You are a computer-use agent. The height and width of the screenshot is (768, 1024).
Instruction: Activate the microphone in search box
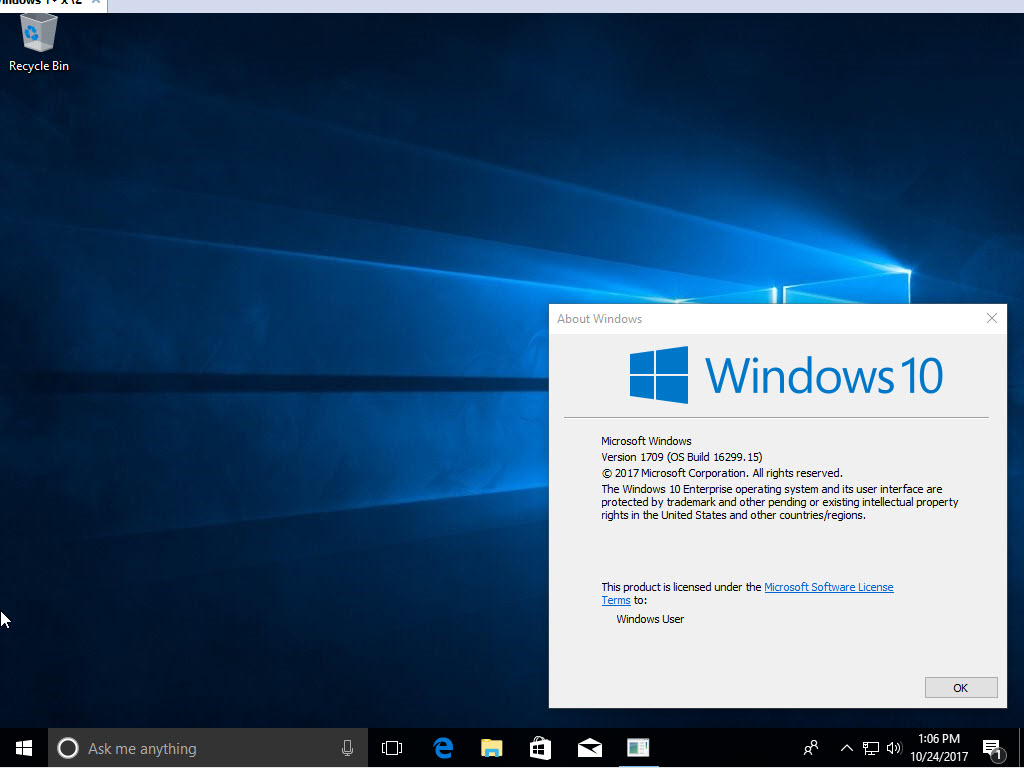(347, 748)
